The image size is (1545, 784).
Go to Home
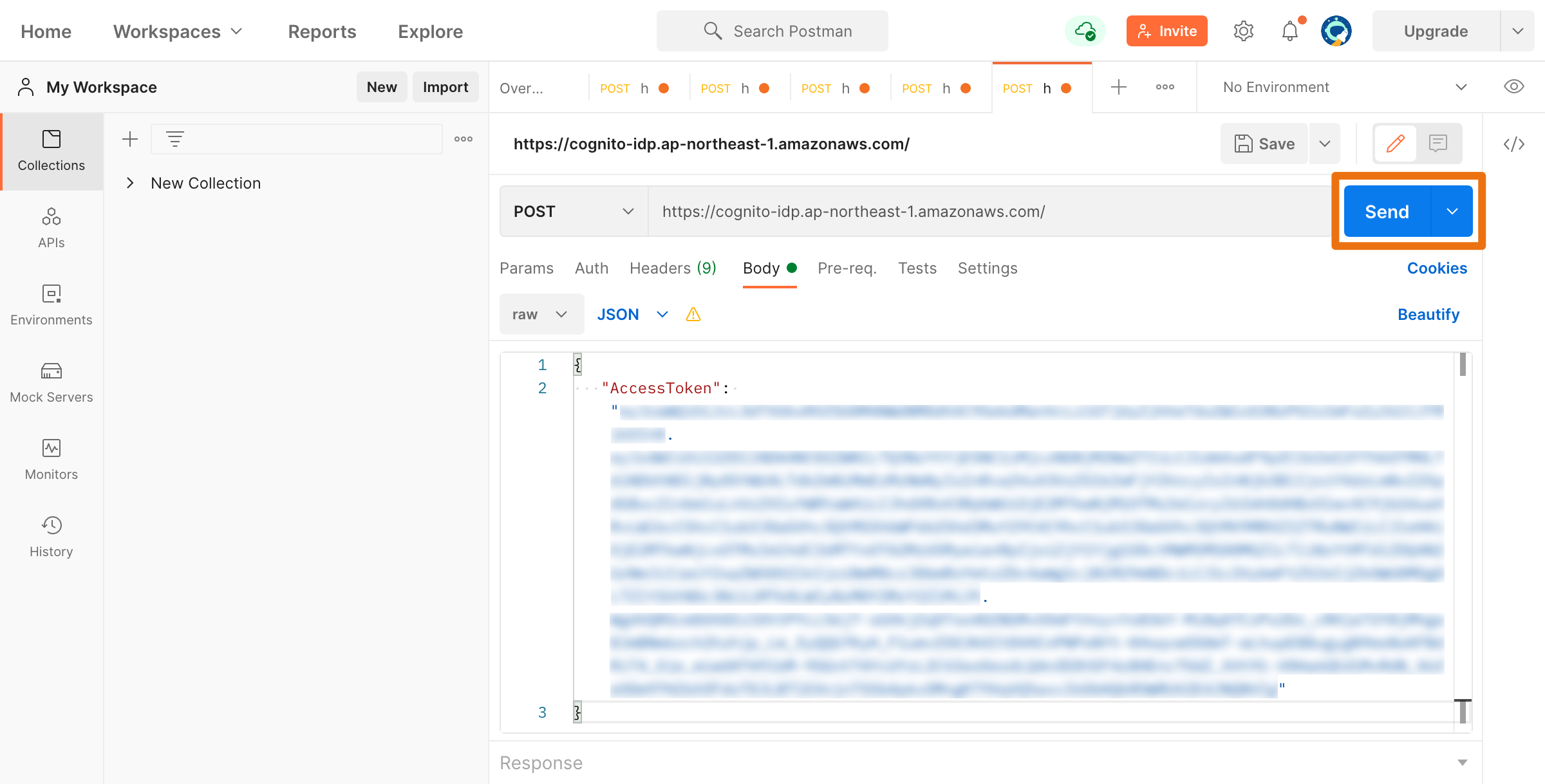(x=46, y=31)
